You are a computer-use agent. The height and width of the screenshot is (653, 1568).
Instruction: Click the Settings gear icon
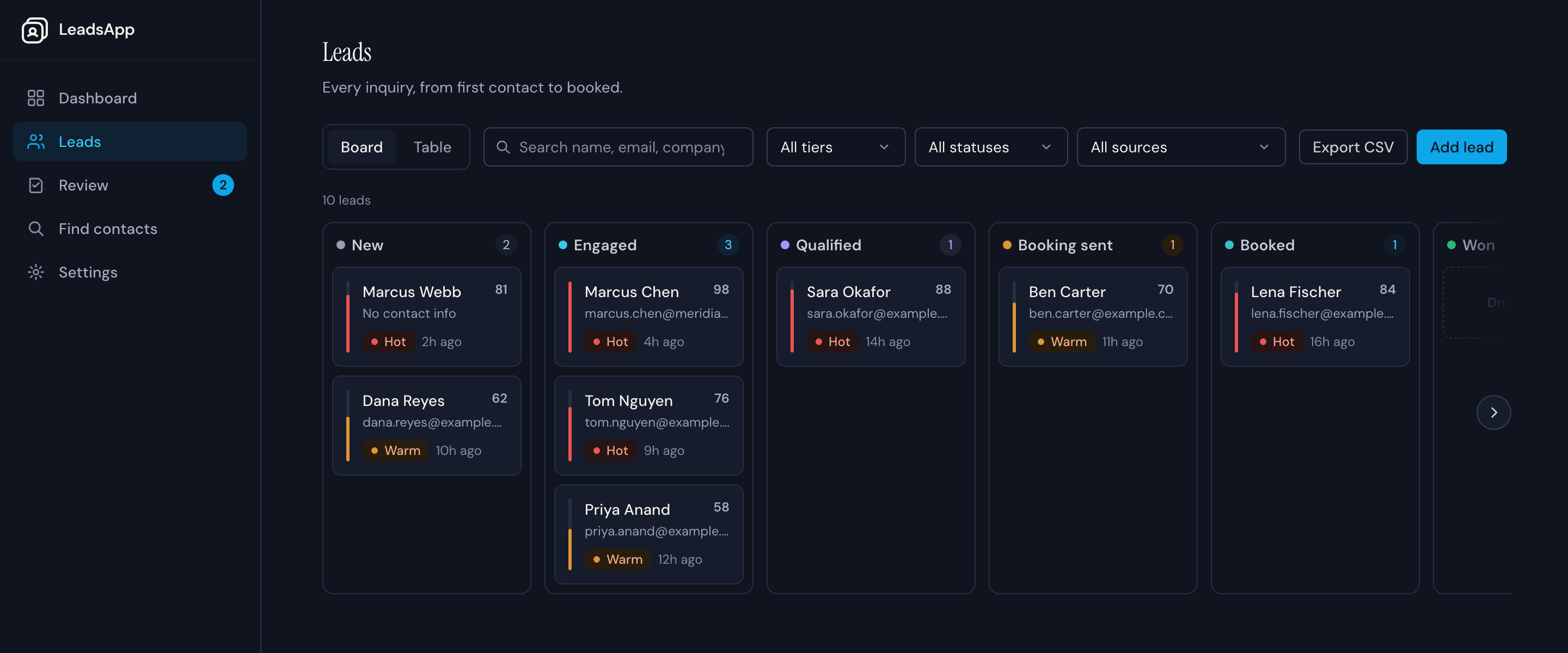point(36,272)
